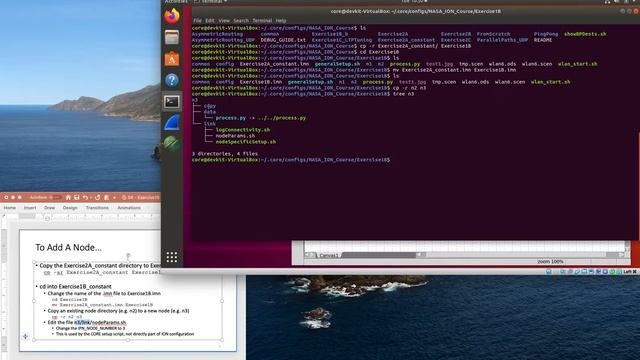
Task: Click logConnectivity.sh in the tree output
Action: coord(242,130)
